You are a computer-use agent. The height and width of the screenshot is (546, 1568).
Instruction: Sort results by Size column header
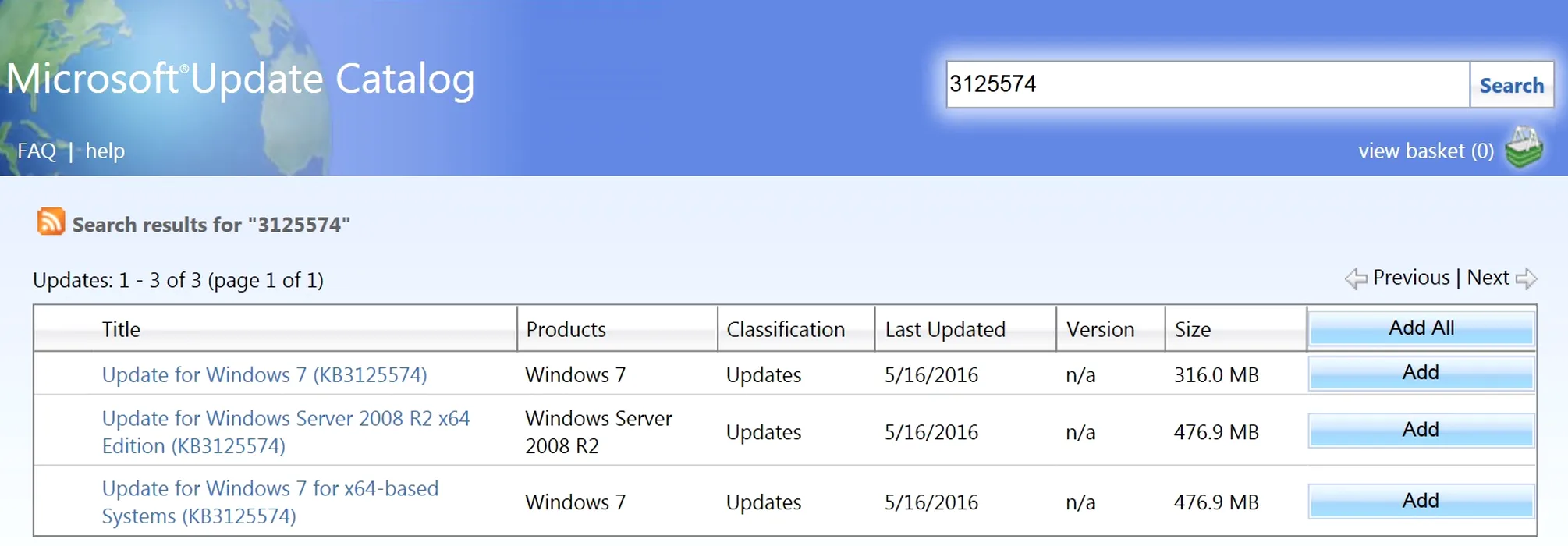click(x=1193, y=329)
